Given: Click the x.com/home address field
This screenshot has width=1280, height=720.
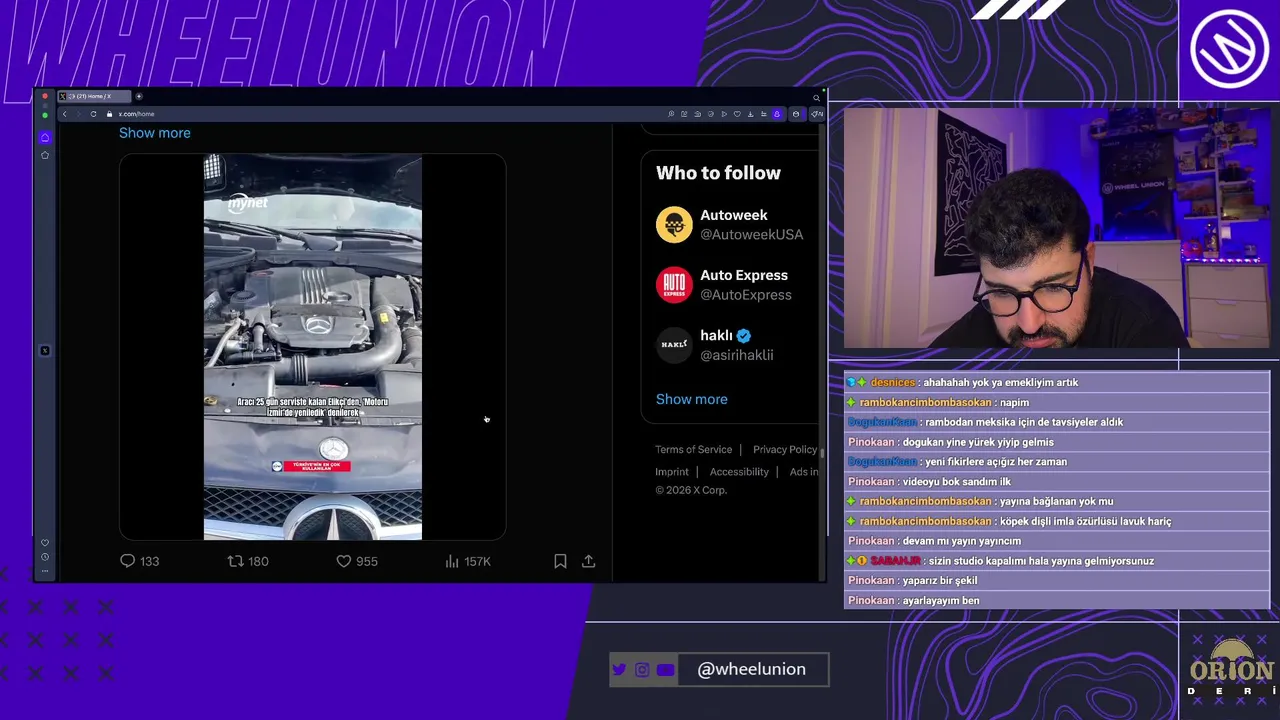Looking at the screenshot, I should (137, 114).
